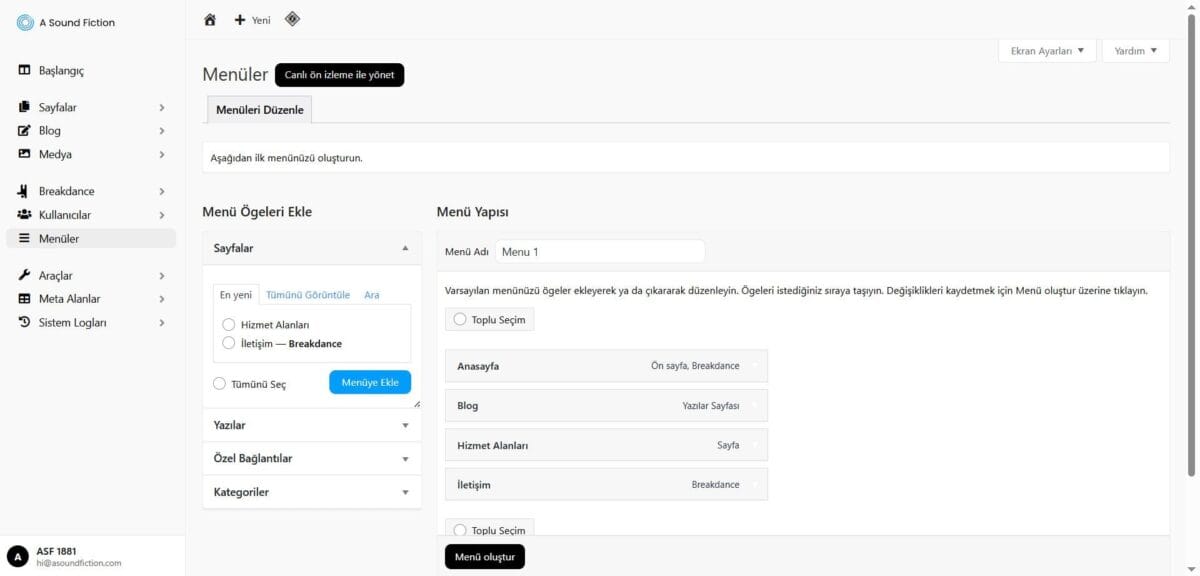This screenshot has height=576, width=1200.
Task: Click the Araçlar wrench icon
Action: (x=25, y=275)
